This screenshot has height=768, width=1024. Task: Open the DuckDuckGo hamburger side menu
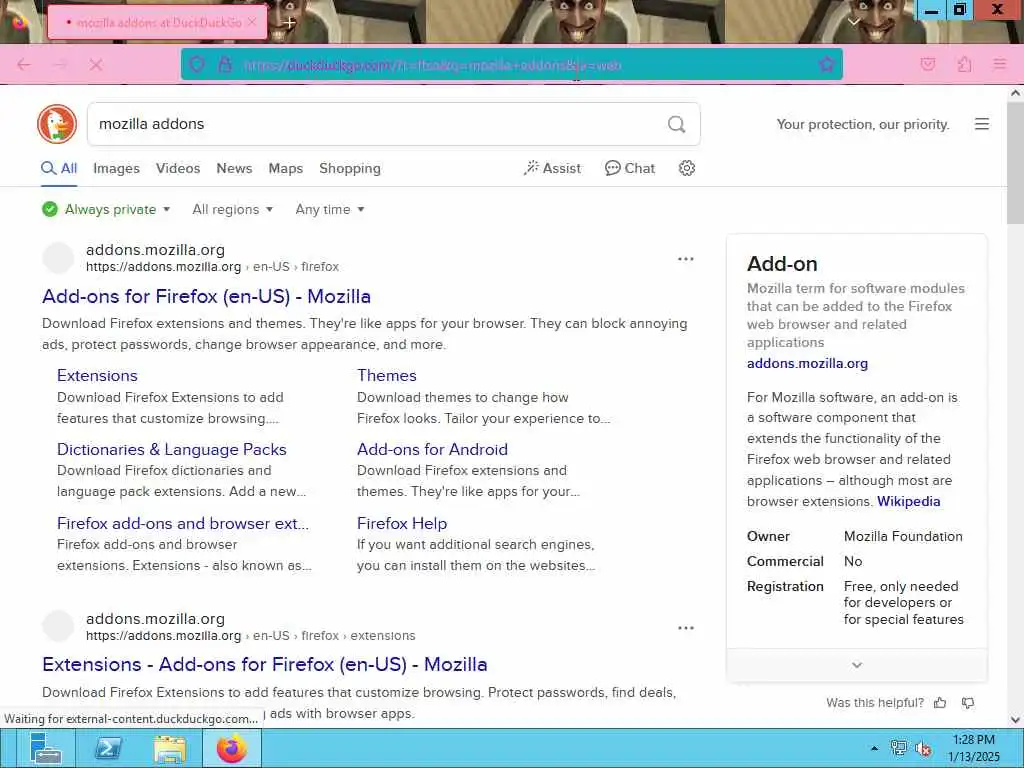[982, 124]
